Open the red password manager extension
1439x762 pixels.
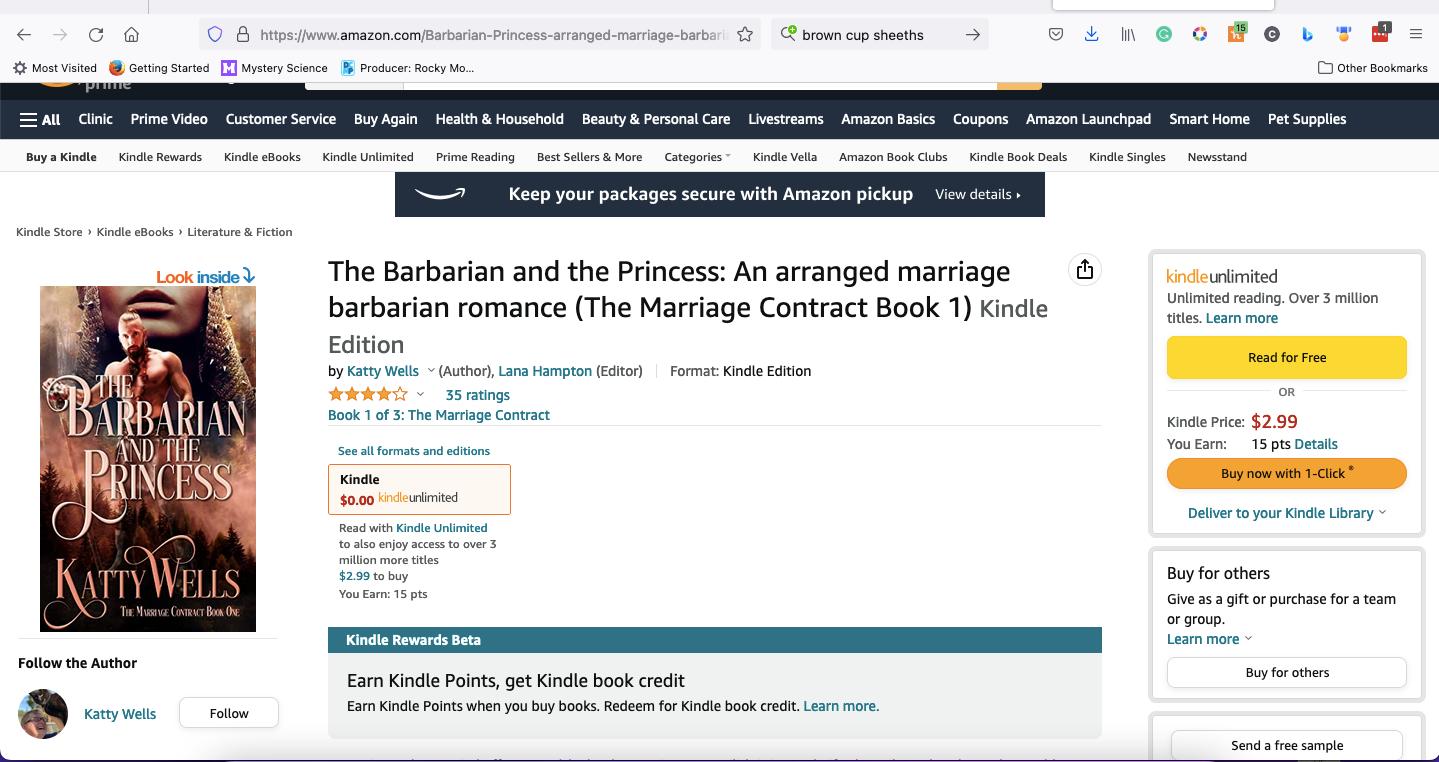(1380, 33)
